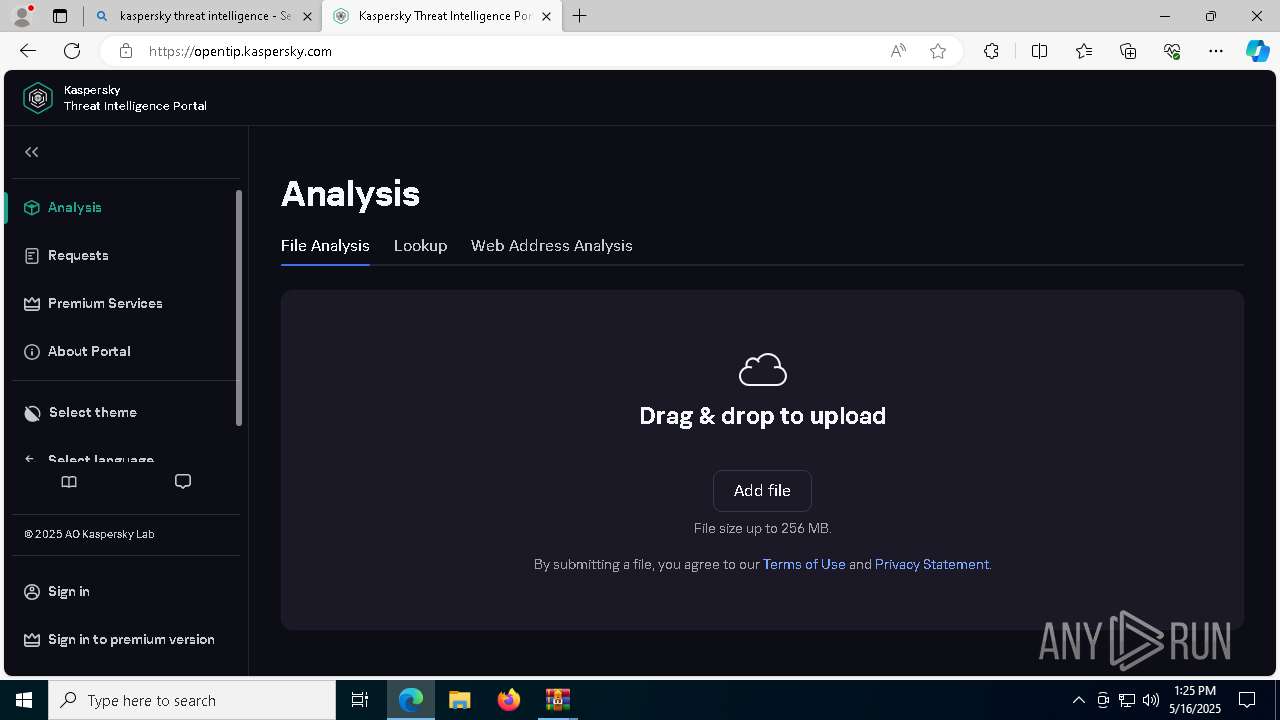The image size is (1280, 720).
Task: Open the Favorites list icon
Action: coord(1084,51)
